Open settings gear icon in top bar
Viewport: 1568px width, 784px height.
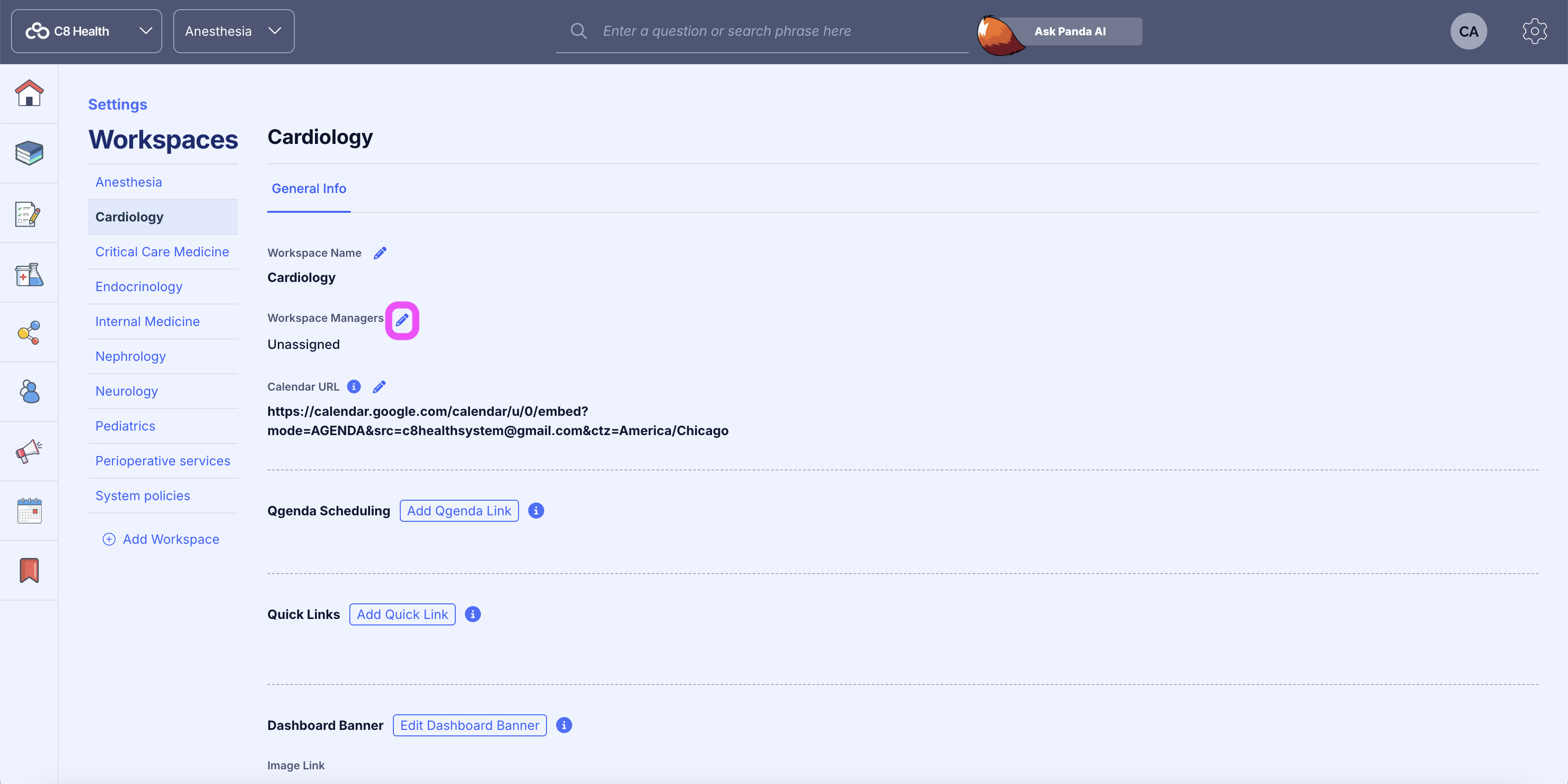1535,32
